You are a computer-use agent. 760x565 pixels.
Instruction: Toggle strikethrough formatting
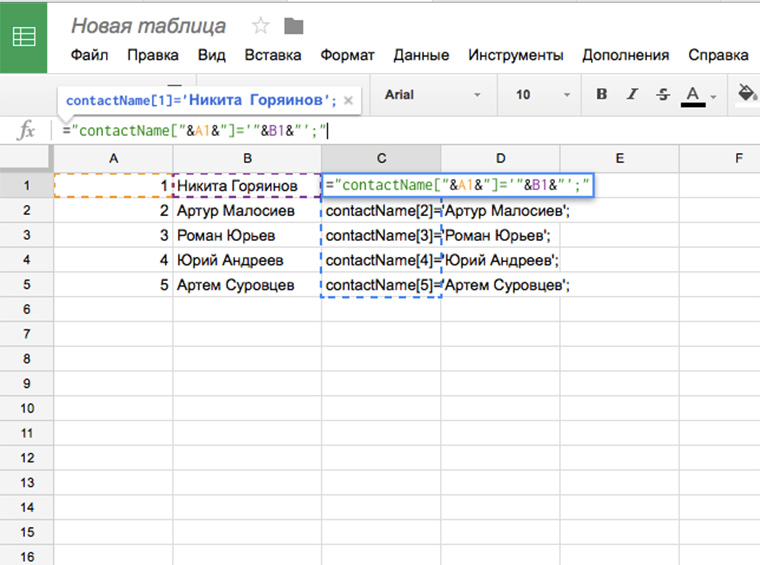pyautogui.click(x=663, y=94)
